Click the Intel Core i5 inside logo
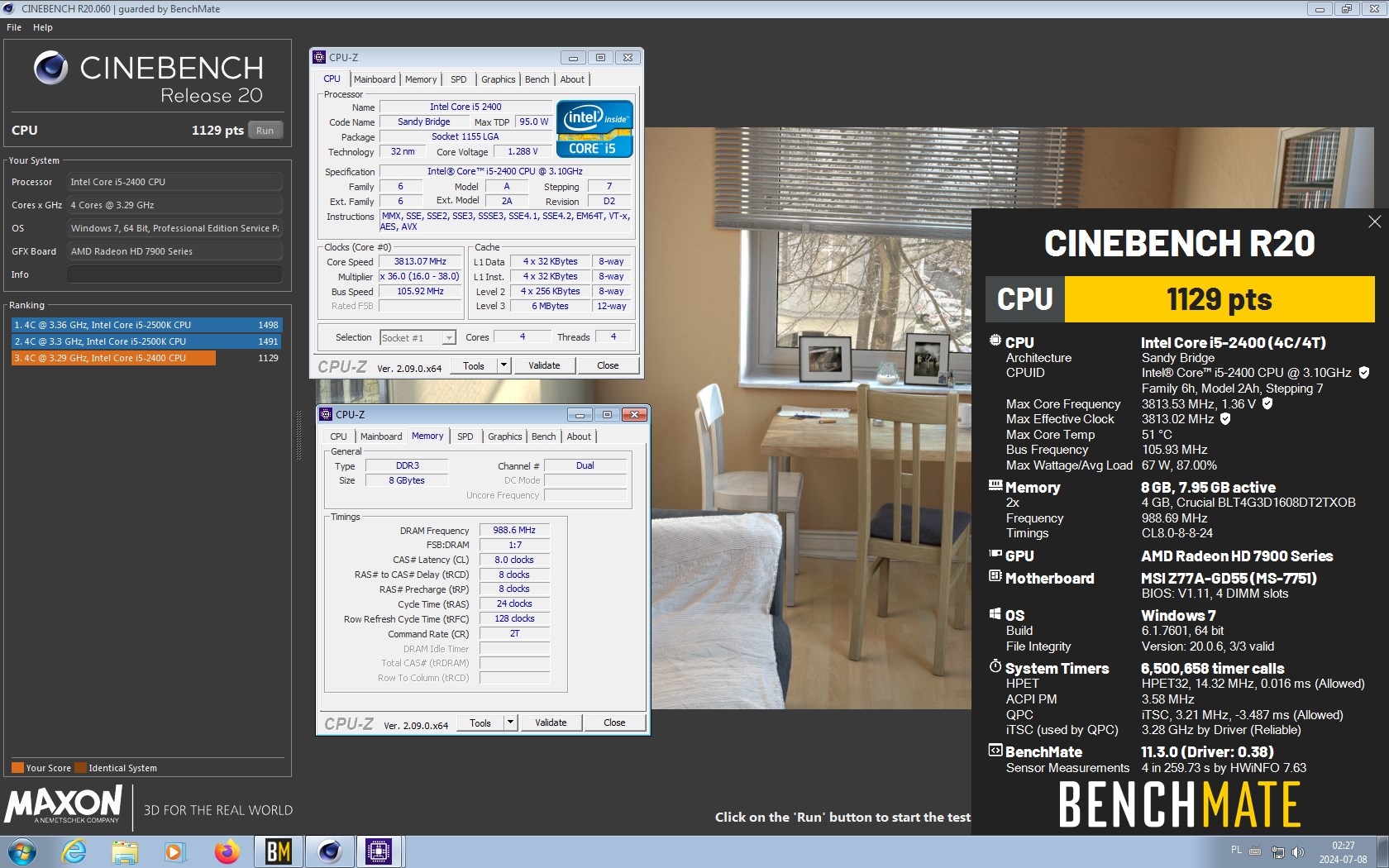This screenshot has width=1389, height=868. pyautogui.click(x=594, y=128)
